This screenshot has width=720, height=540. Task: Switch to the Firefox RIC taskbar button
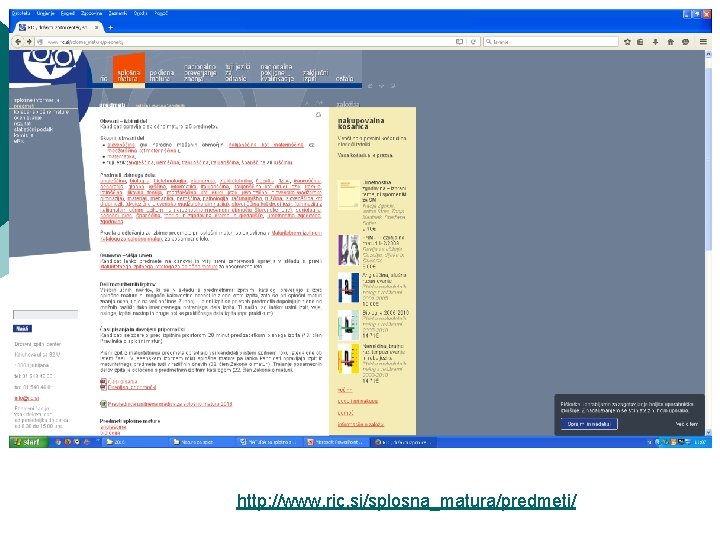click(x=403, y=442)
